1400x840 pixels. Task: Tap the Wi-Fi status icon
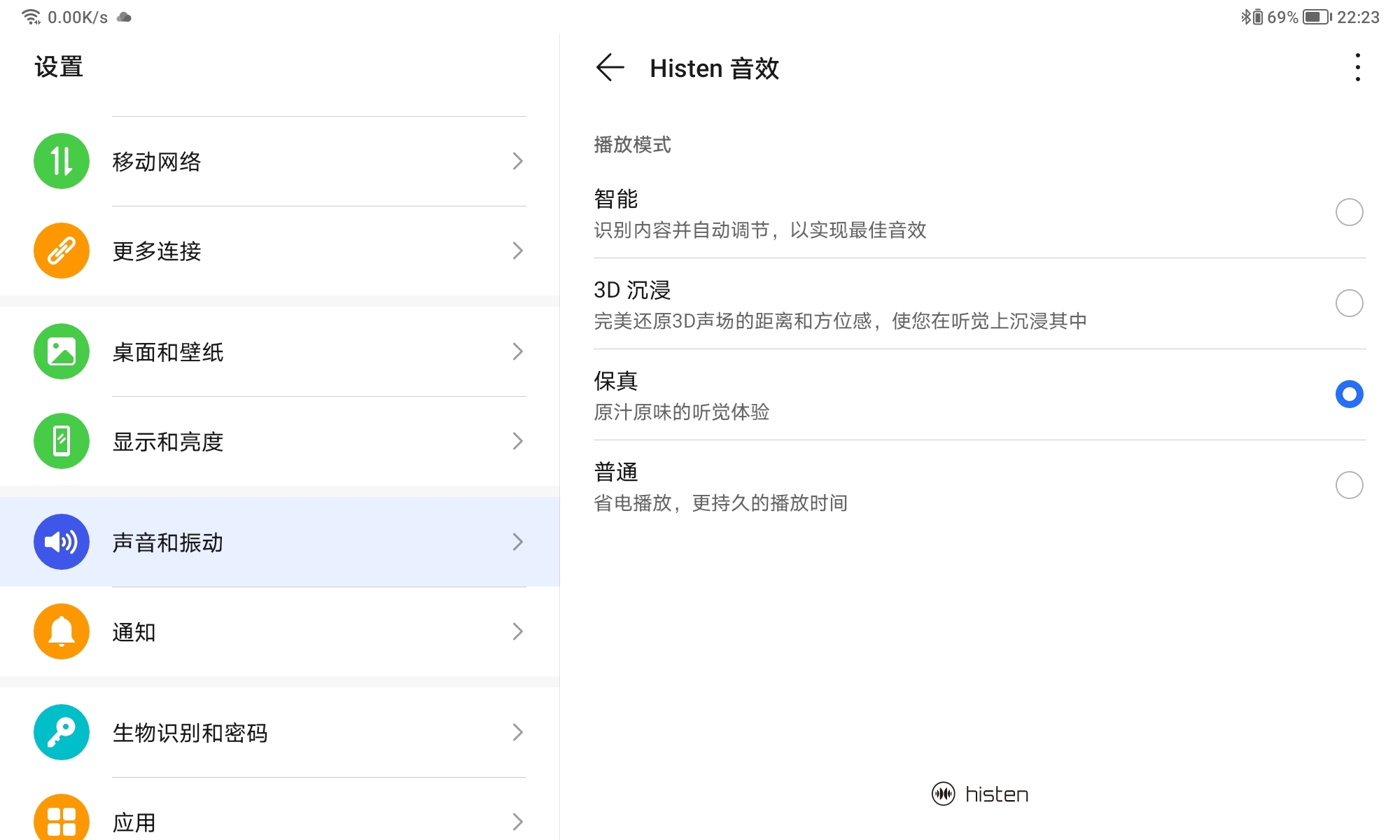31,17
